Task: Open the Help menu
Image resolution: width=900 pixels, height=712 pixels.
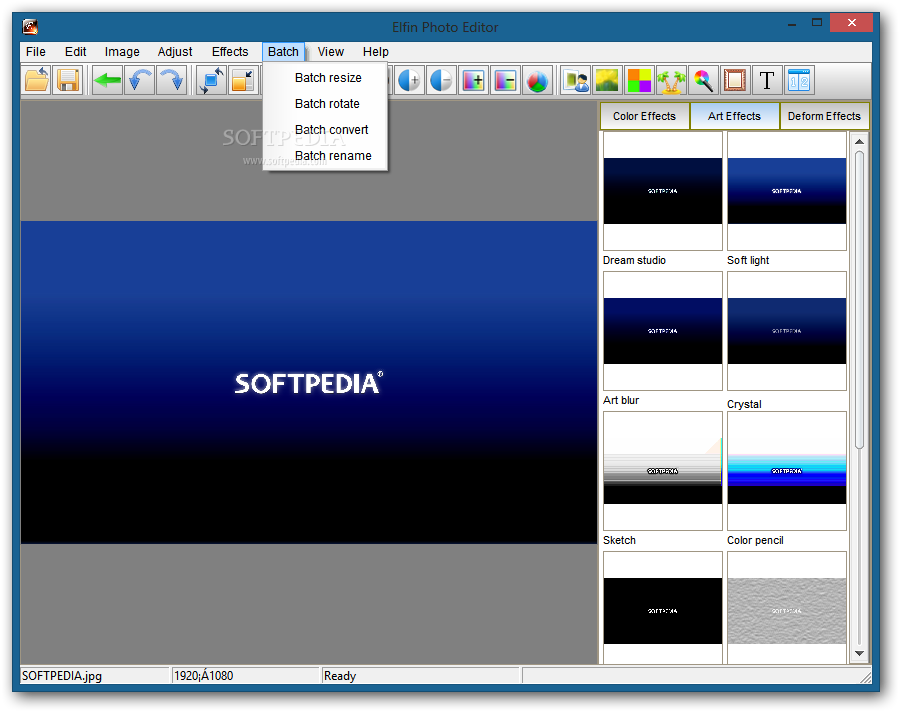Action: click(x=375, y=52)
